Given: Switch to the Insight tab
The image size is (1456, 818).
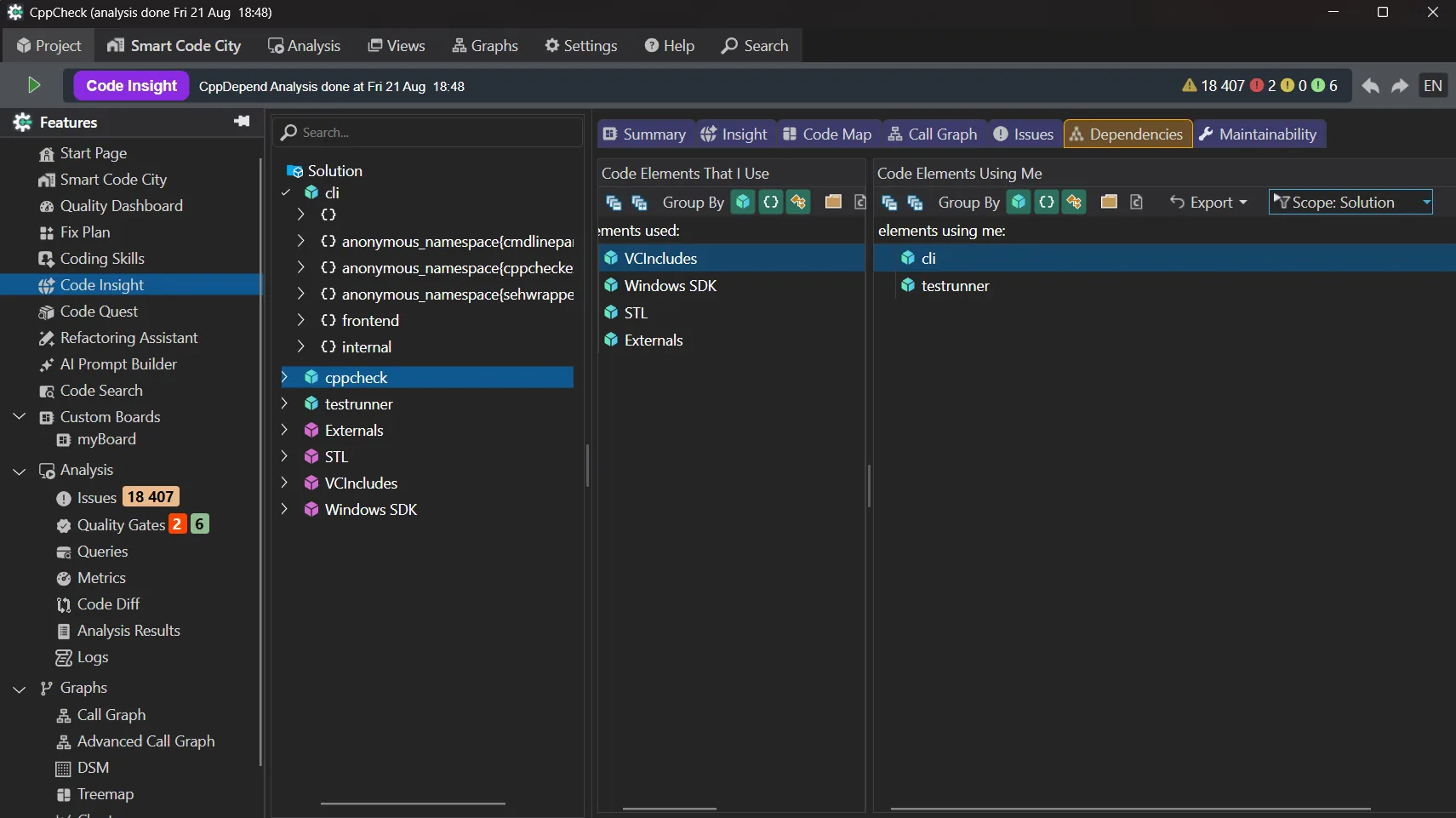Looking at the screenshot, I should pos(734,134).
